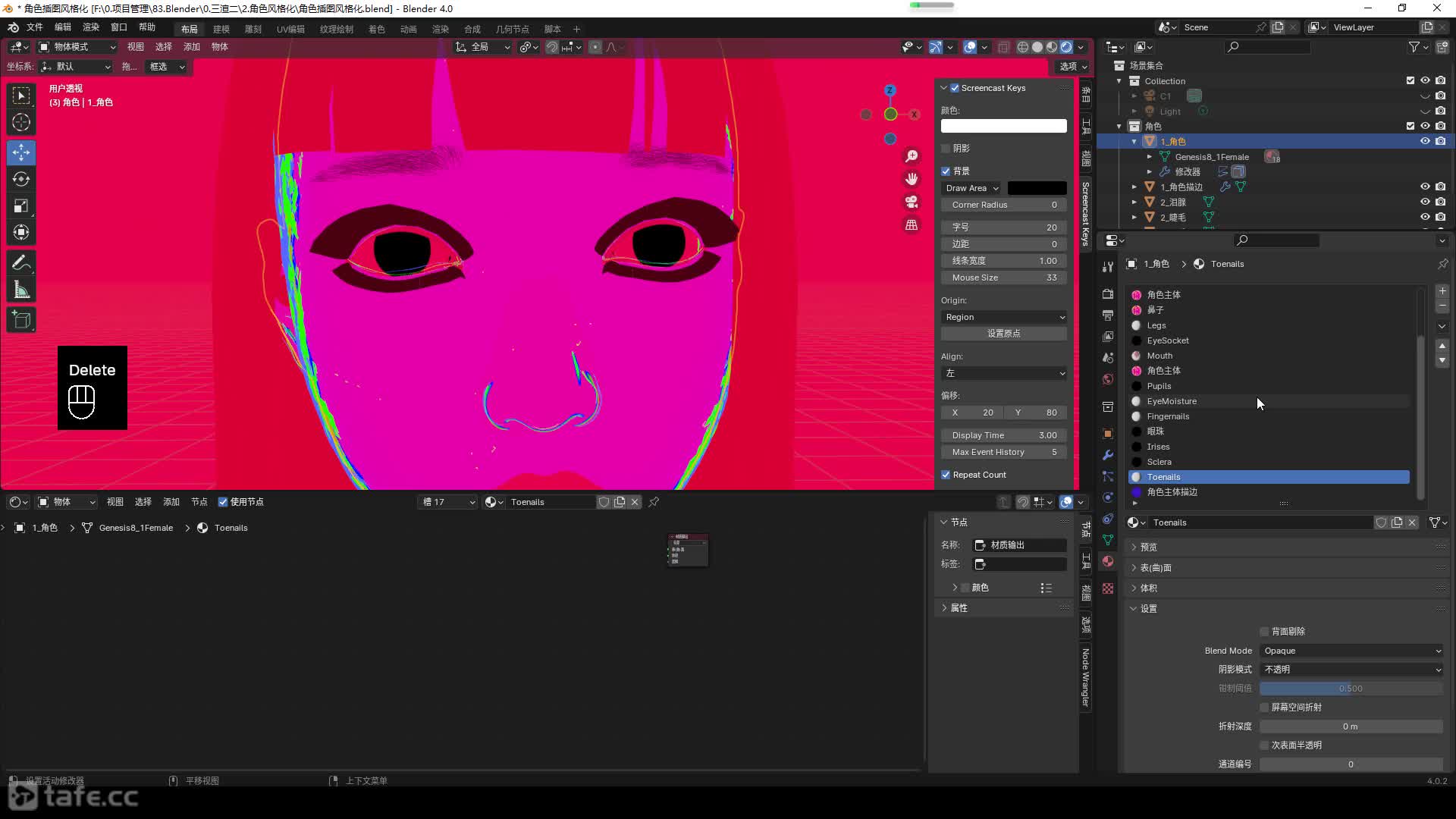Open the Material properties tab

click(x=1108, y=561)
